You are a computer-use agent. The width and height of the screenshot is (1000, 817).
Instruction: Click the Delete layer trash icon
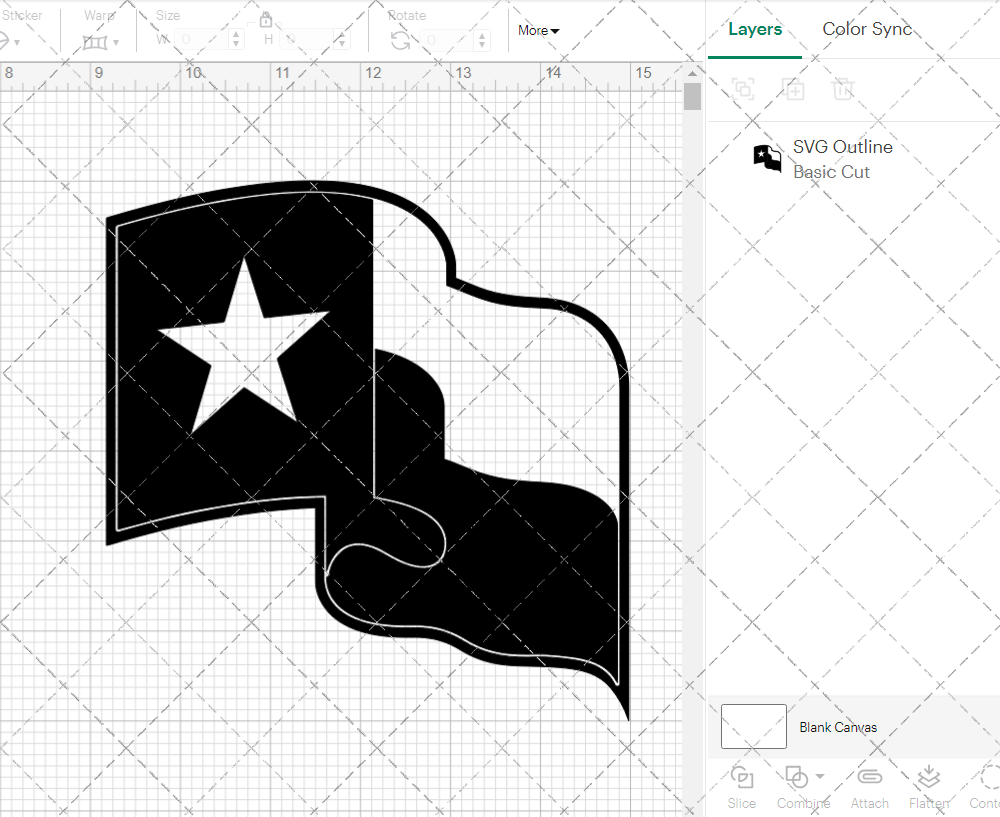click(843, 89)
